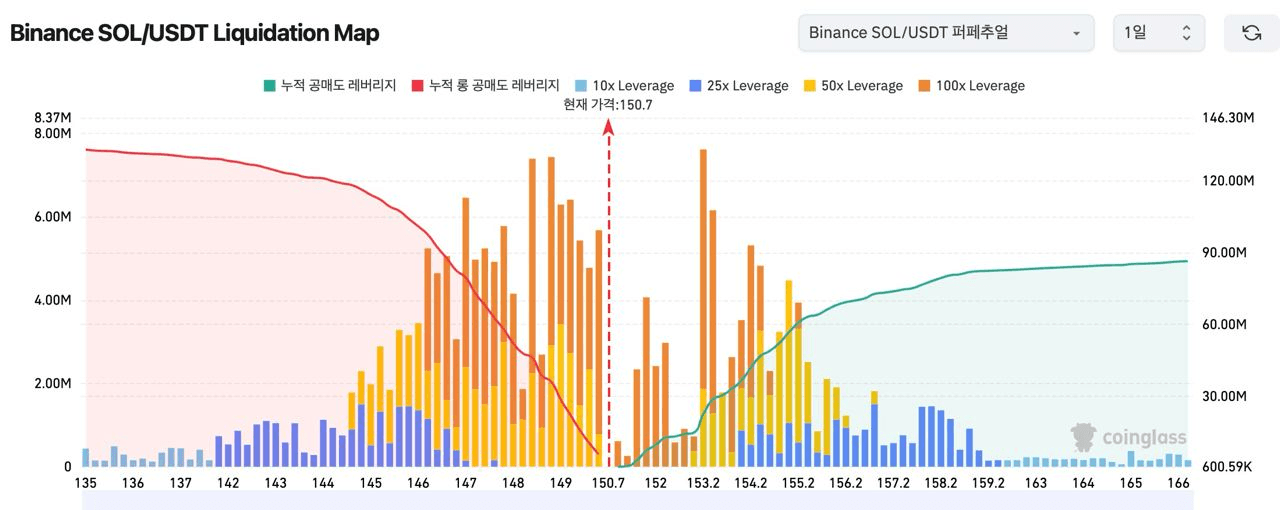This screenshot has height=510, width=1280.
Task: Click the 166 x-axis tick label
Action: (1178, 483)
